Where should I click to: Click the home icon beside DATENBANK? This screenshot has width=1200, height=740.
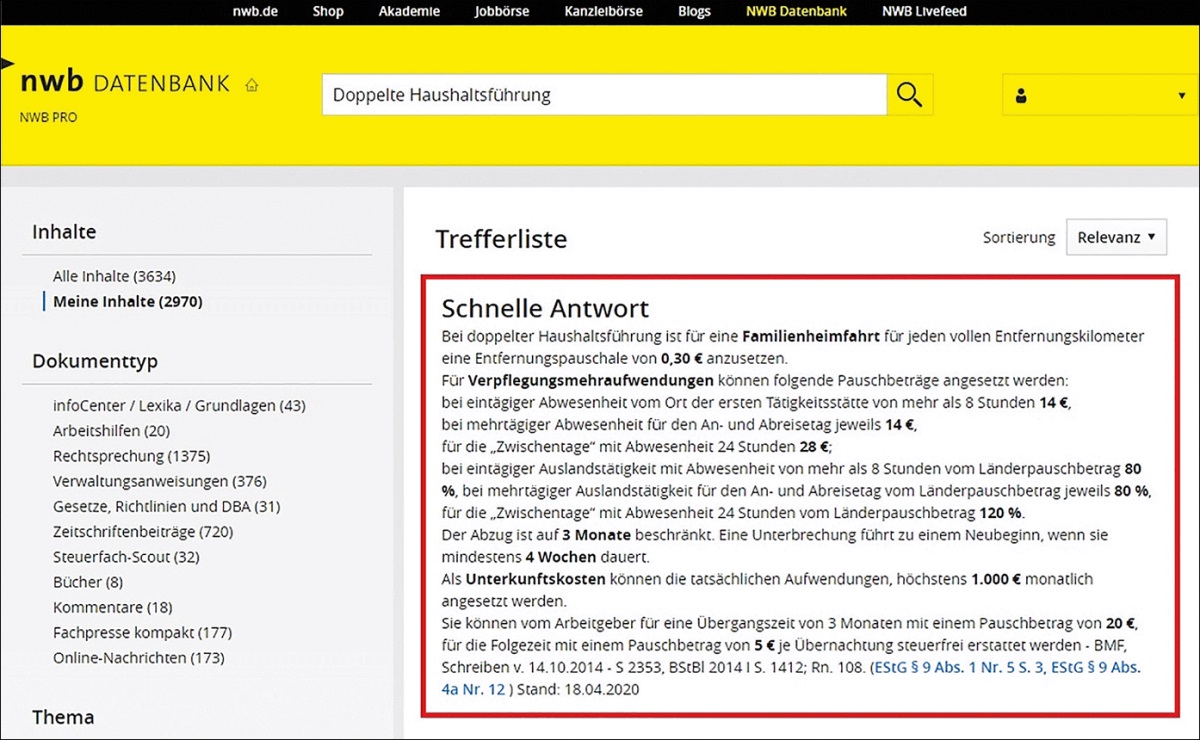click(252, 85)
